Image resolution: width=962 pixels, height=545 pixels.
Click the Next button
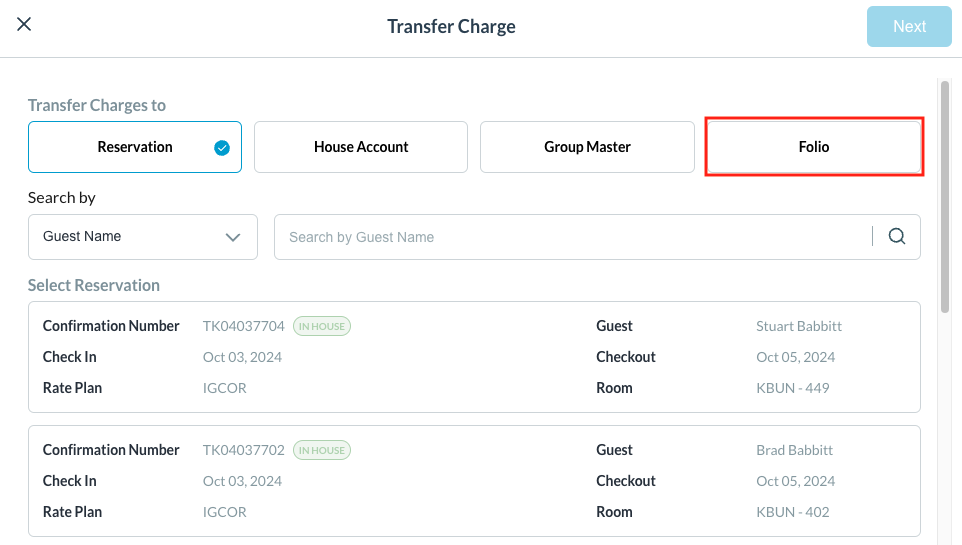tap(909, 27)
